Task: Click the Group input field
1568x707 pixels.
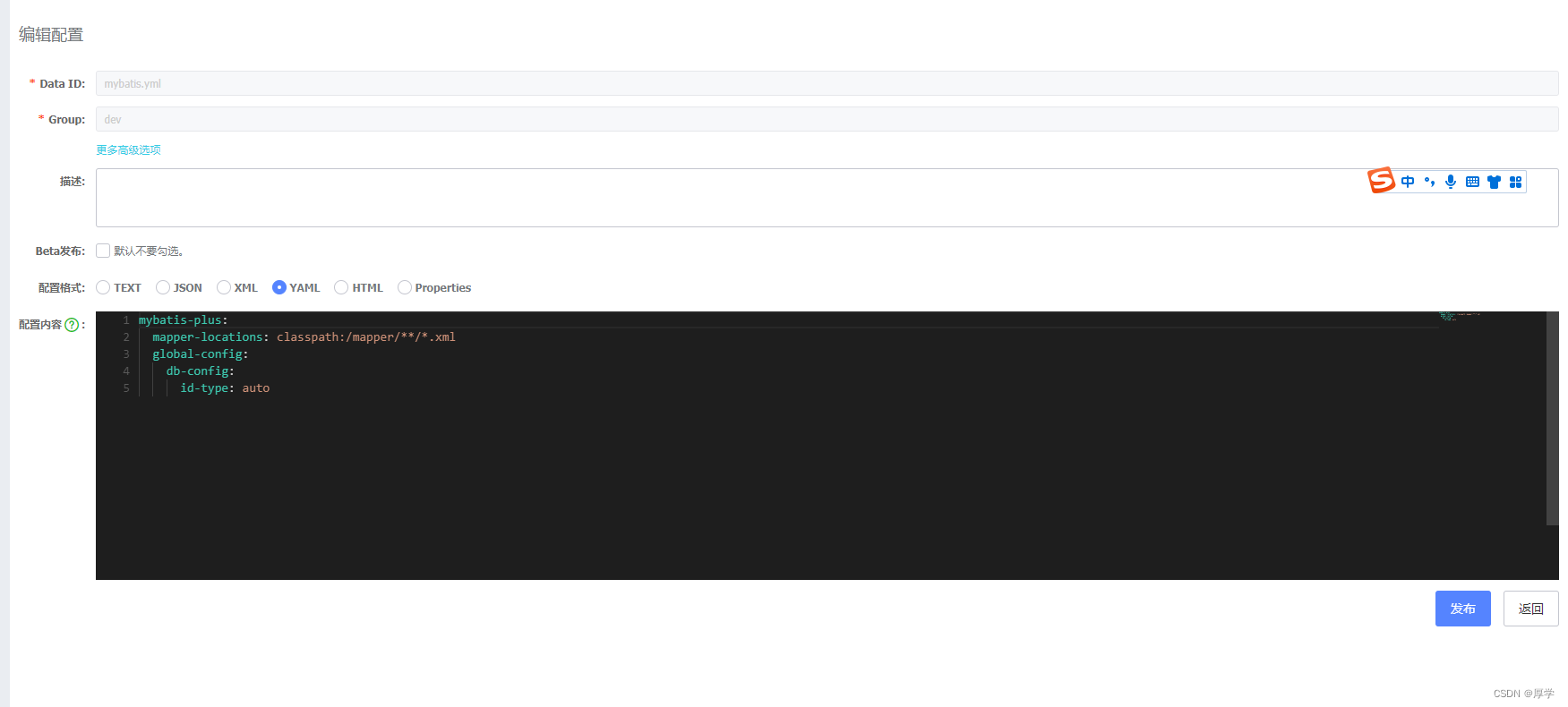Action: 827,119
